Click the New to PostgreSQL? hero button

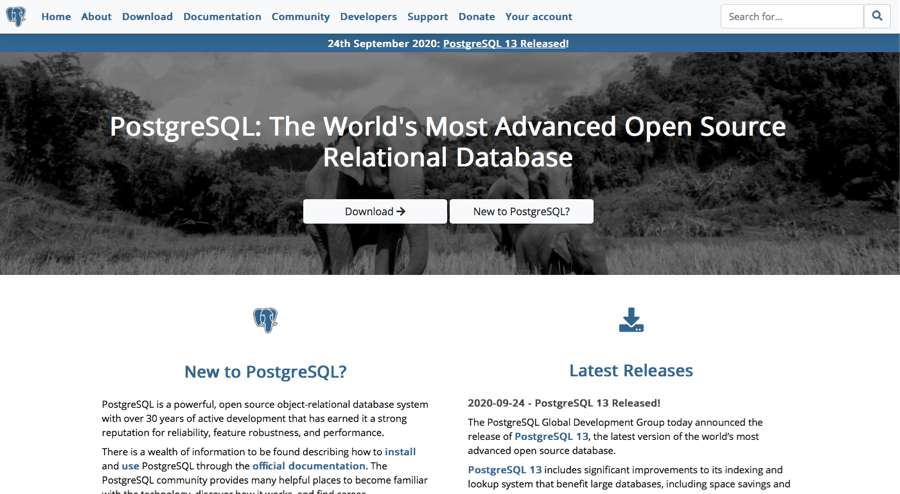click(521, 211)
